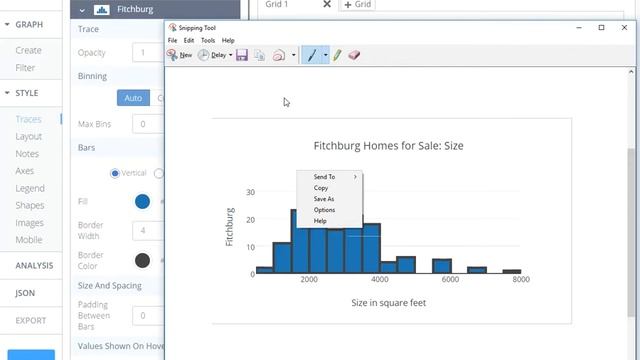Screen dimensions: 640x360
Task: Open Create in the sidebar
Action: (29, 51)
